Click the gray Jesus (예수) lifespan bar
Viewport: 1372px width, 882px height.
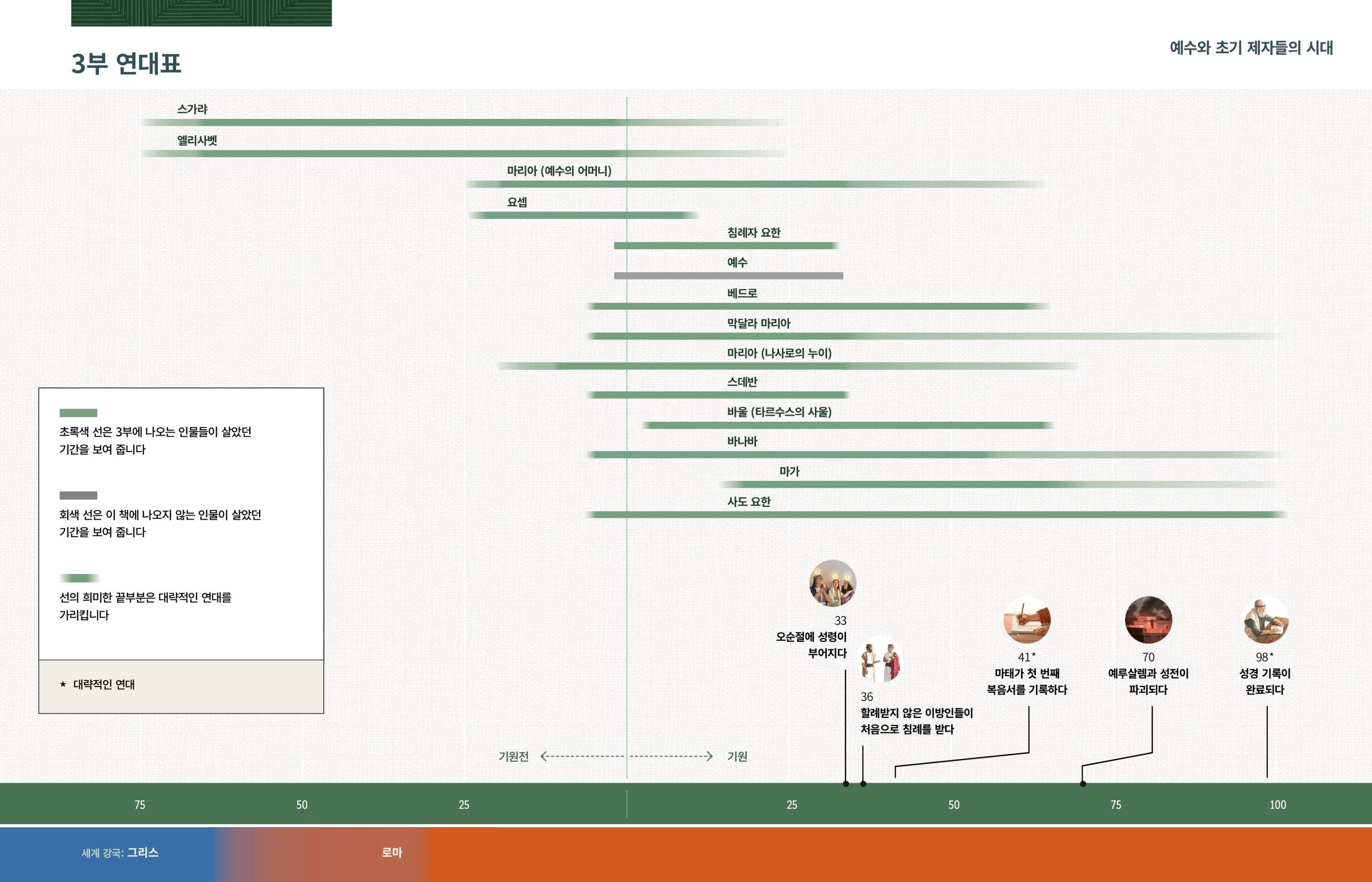728,276
